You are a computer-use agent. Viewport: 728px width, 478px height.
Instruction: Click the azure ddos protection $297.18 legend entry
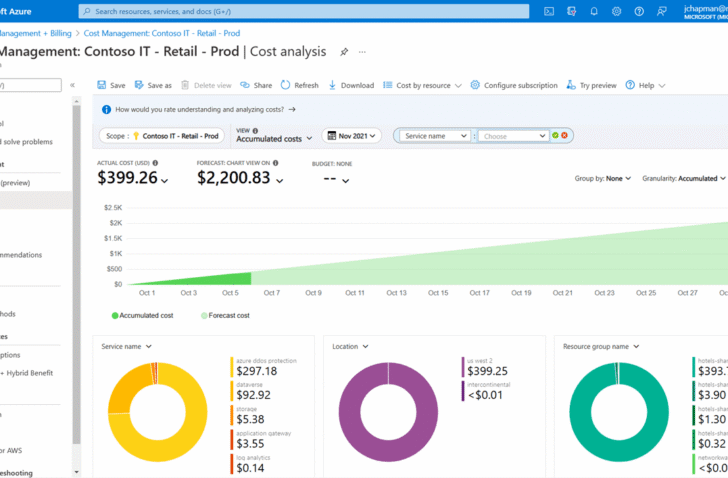(263, 367)
